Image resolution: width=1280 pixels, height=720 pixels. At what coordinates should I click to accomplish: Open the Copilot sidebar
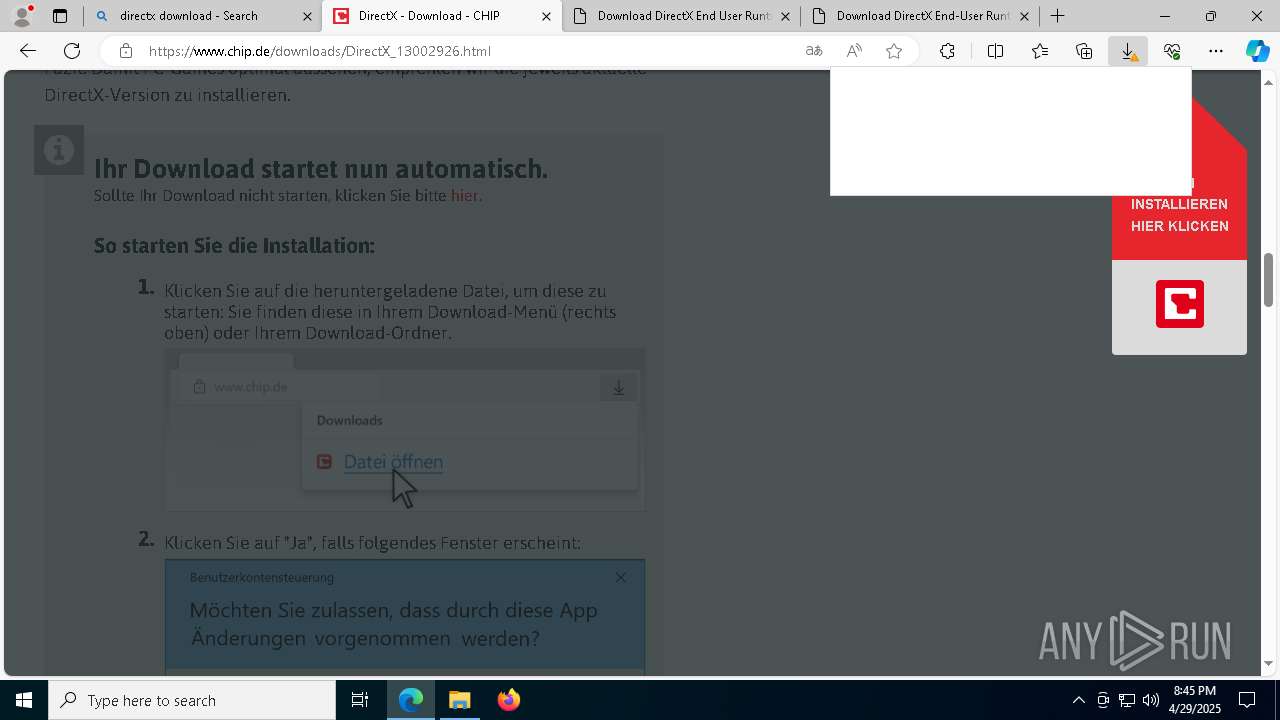click(1258, 51)
